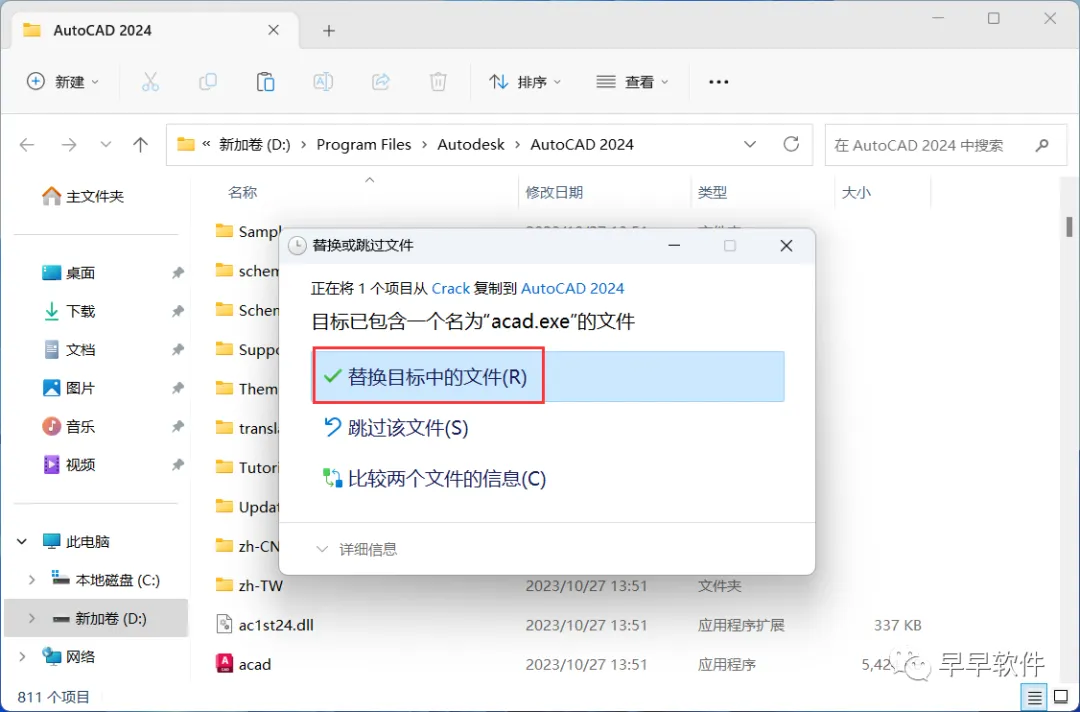
Task: Click the Delete trash icon
Action: coord(438,82)
